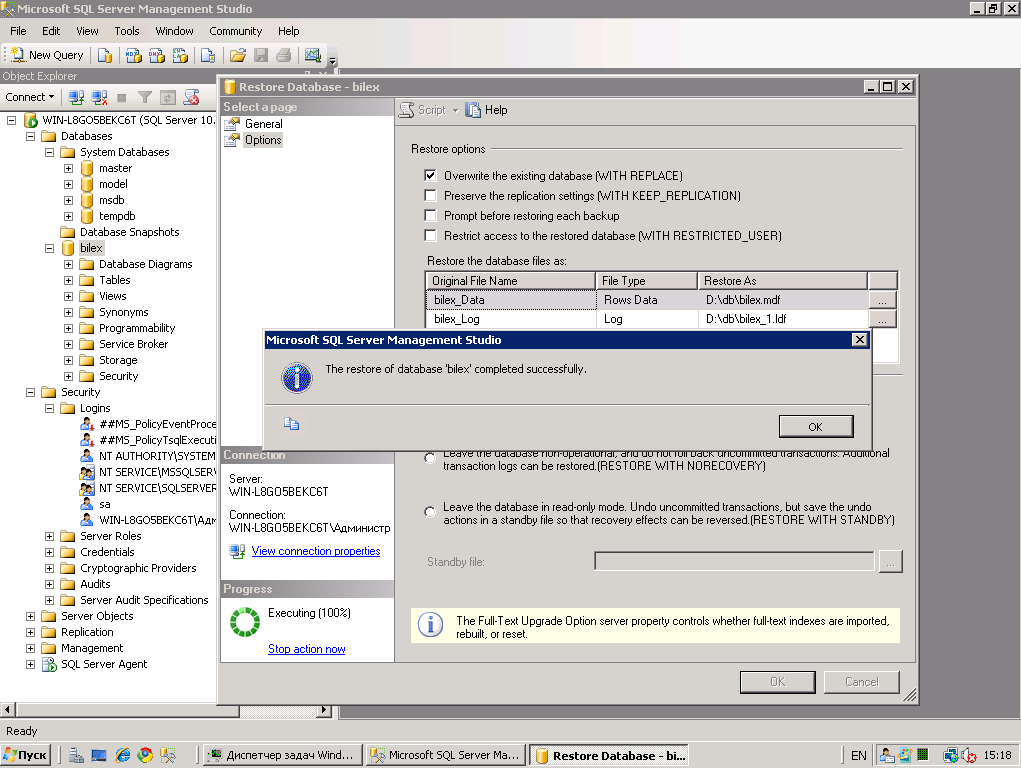Screen dimensions: 1021x768
Task: Open the Community menu
Action: tap(236, 31)
